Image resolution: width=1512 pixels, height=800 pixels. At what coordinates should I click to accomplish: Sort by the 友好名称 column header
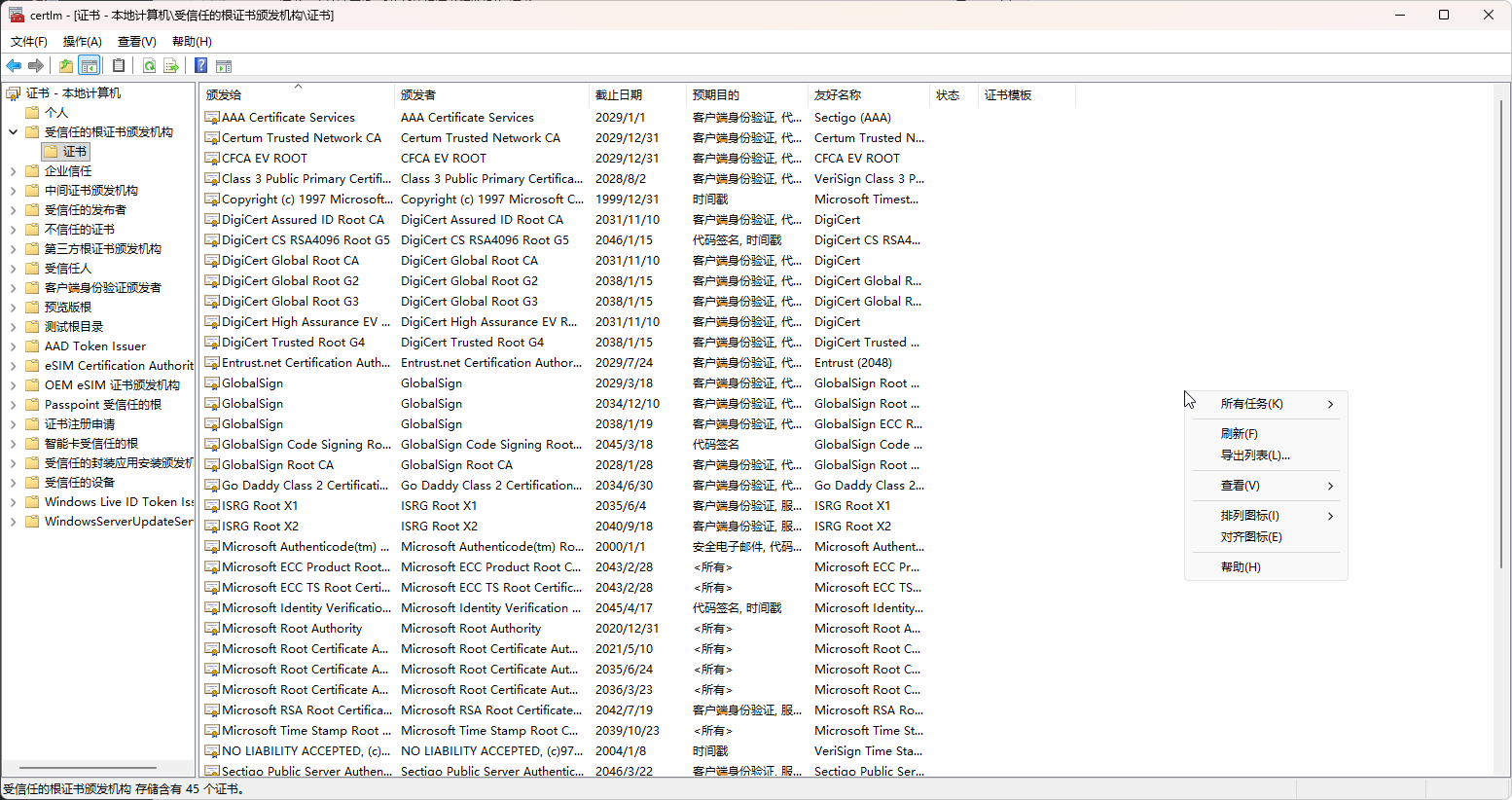pos(869,95)
